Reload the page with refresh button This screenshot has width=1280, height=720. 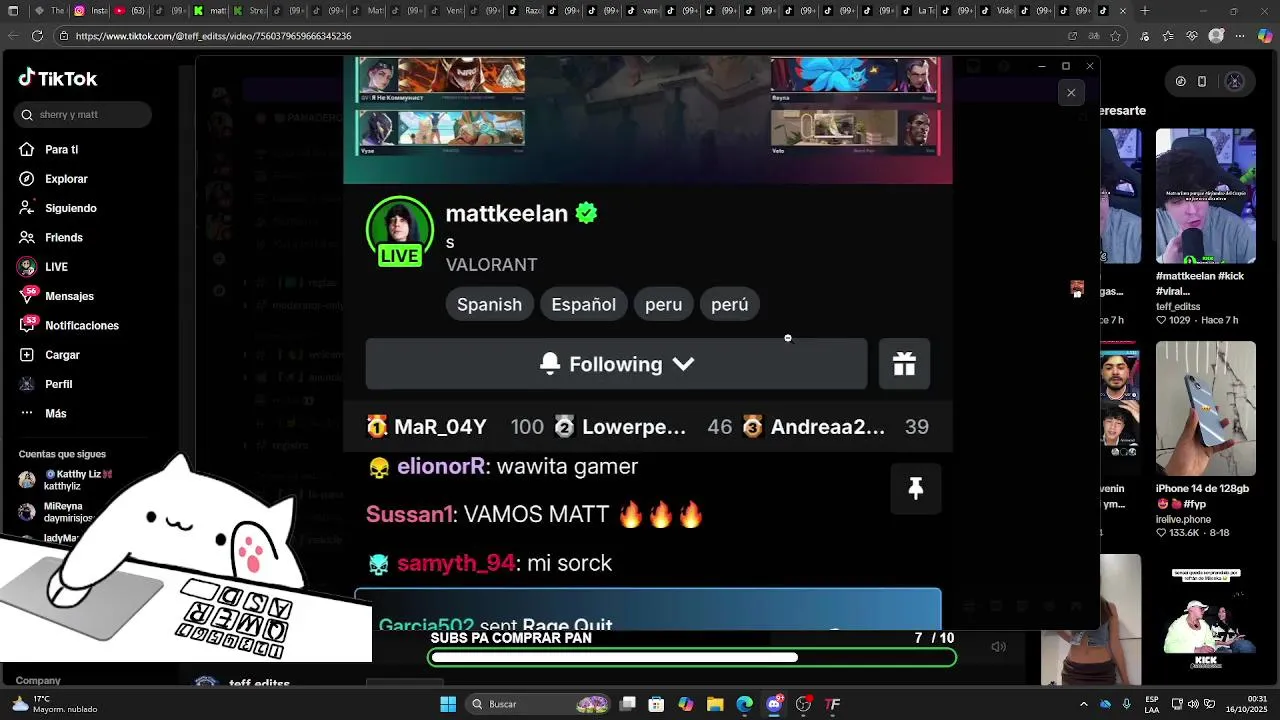coord(38,36)
